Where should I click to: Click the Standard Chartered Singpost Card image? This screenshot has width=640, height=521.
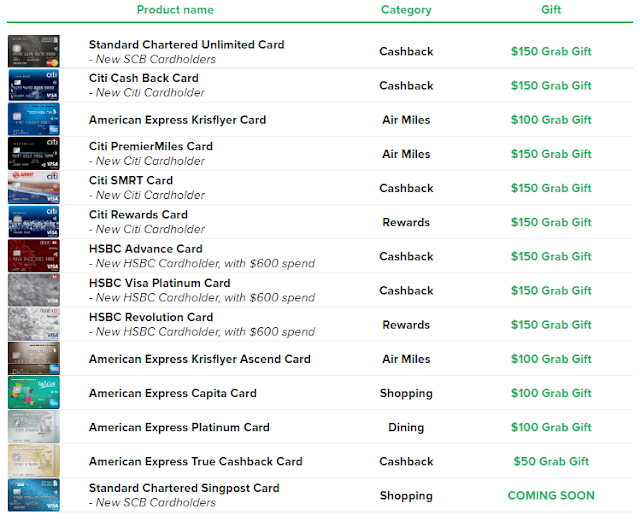(x=33, y=495)
